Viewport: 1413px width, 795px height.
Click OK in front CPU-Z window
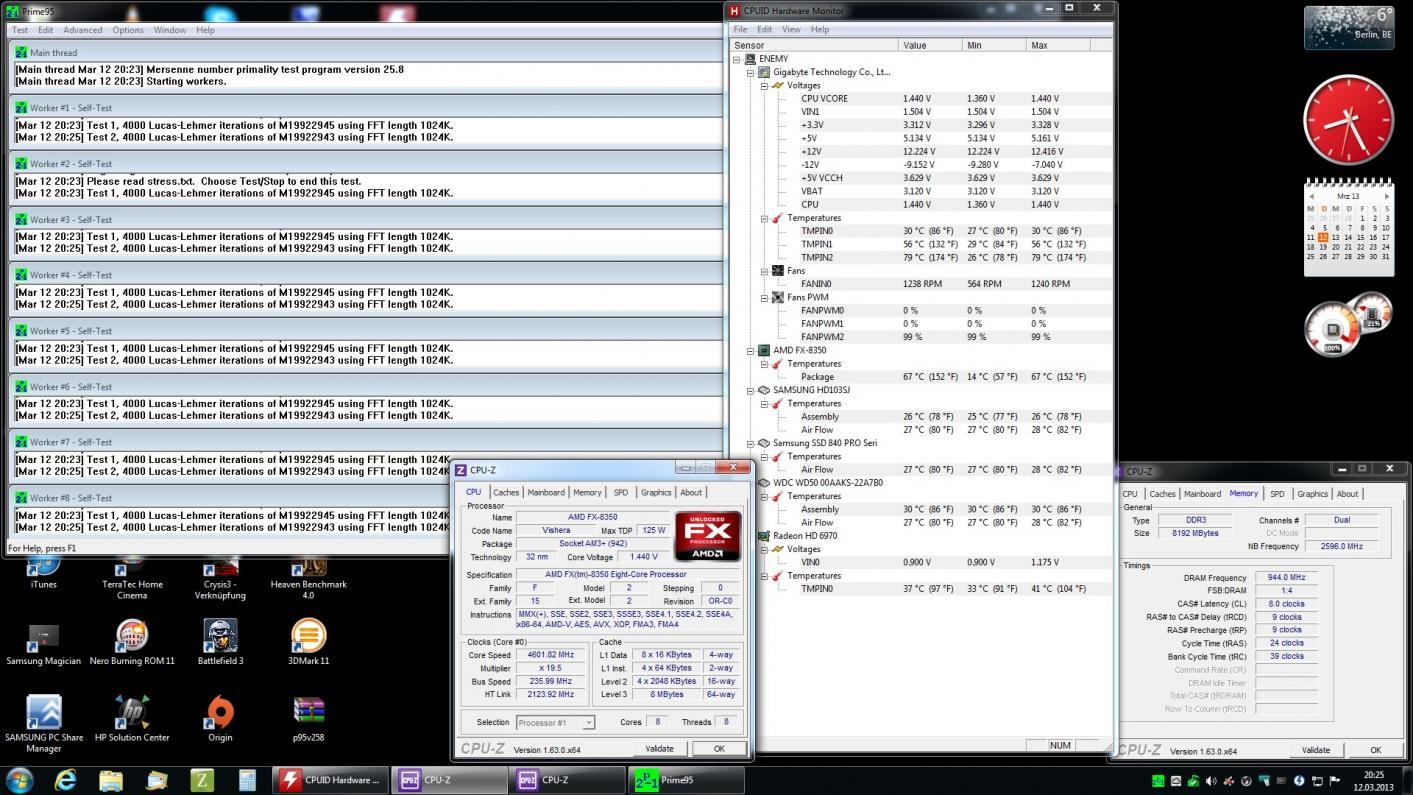(x=719, y=748)
